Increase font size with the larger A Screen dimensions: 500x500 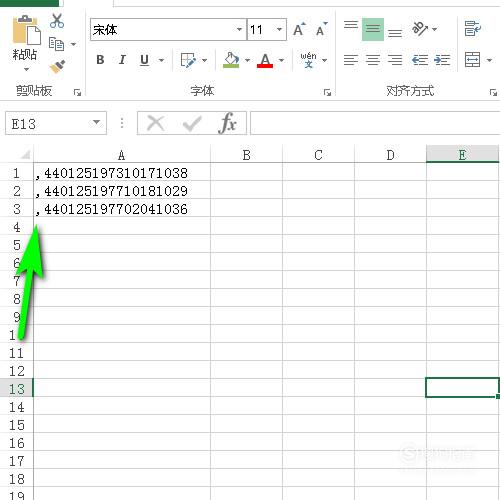pyautogui.click(x=299, y=29)
